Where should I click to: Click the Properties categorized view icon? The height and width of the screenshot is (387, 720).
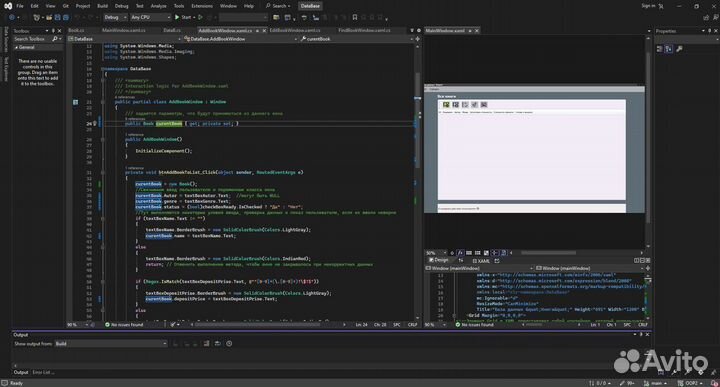[660, 49]
